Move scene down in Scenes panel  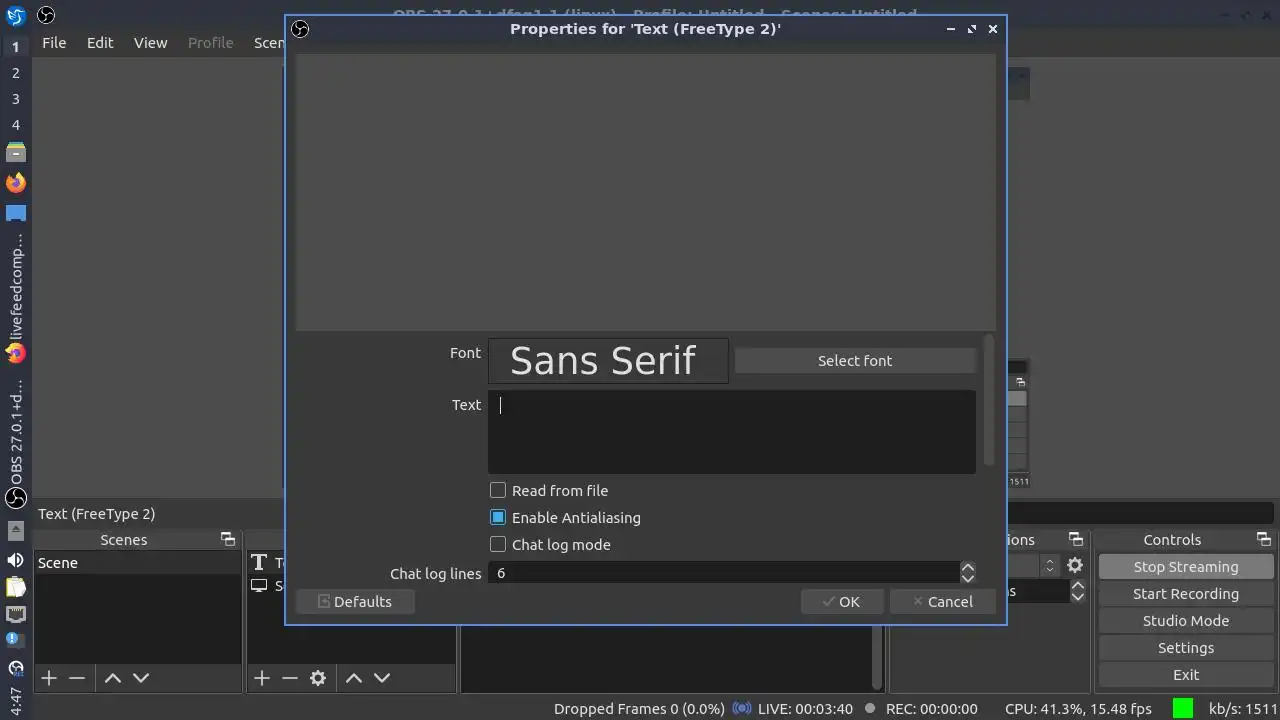(141, 678)
